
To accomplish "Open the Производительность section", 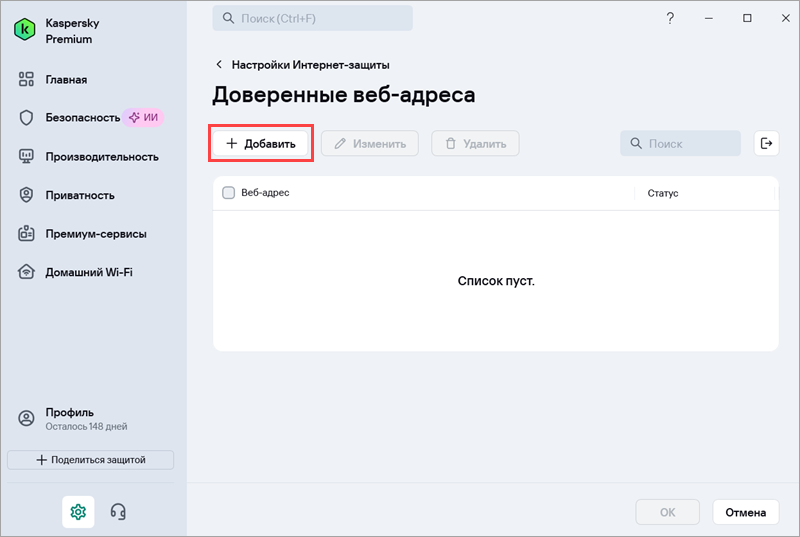I will point(102,157).
